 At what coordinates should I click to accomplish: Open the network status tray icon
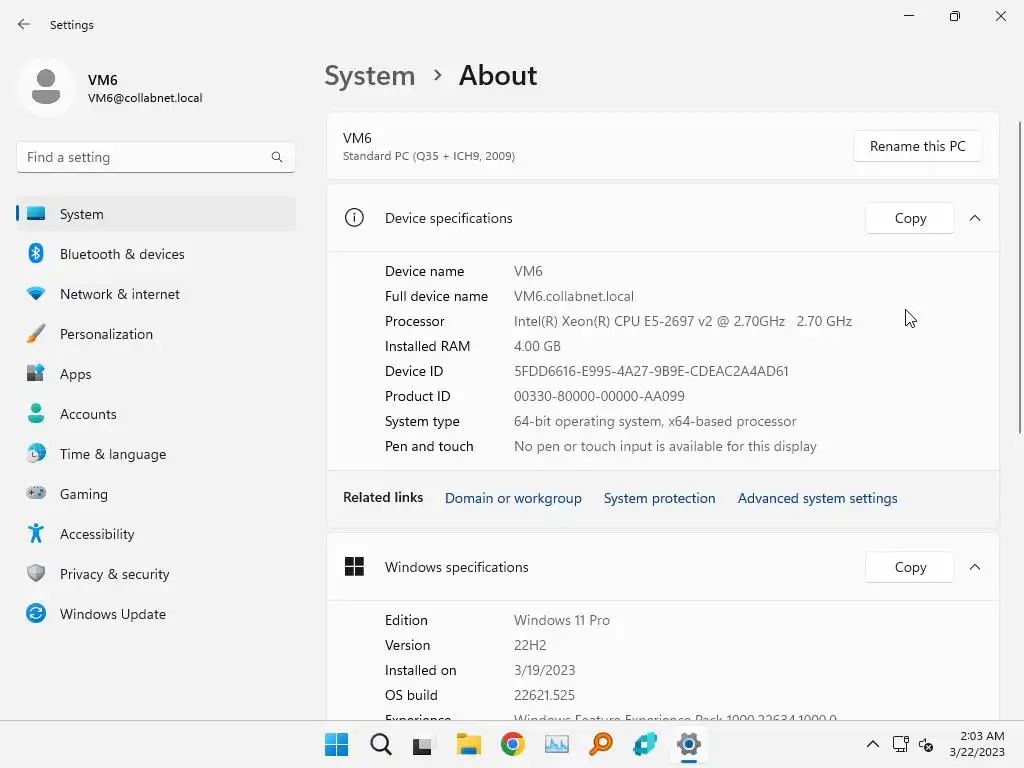click(x=901, y=744)
